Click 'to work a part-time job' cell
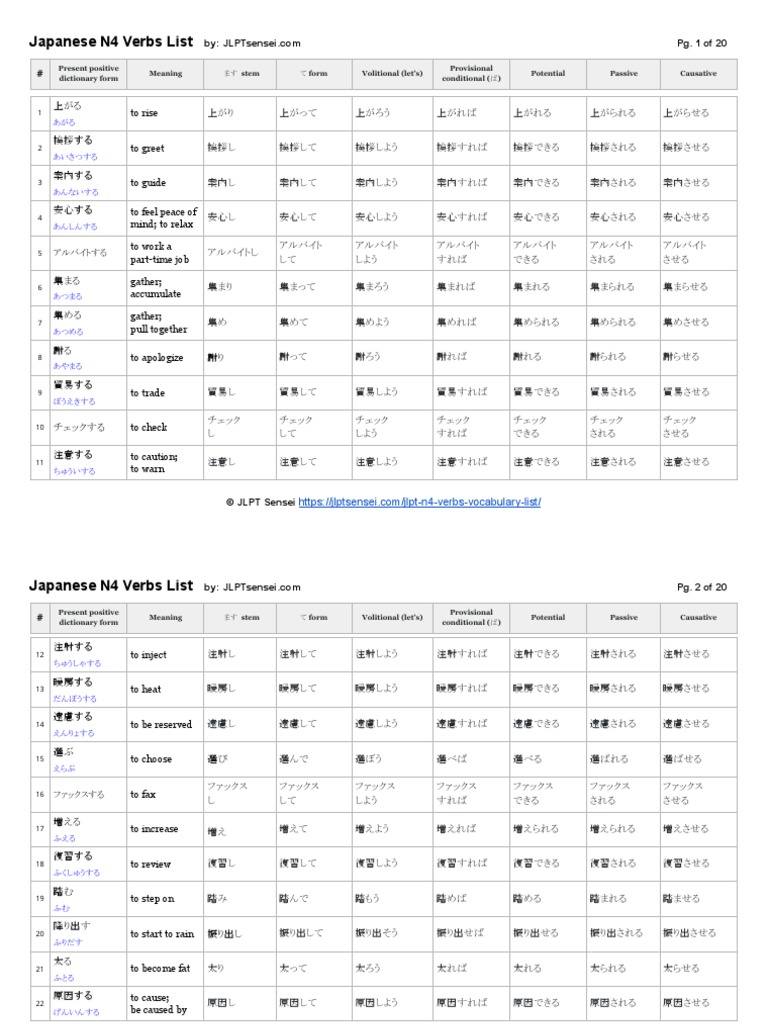Image resolution: width=768 pixels, height=1024 pixels. [x=165, y=253]
